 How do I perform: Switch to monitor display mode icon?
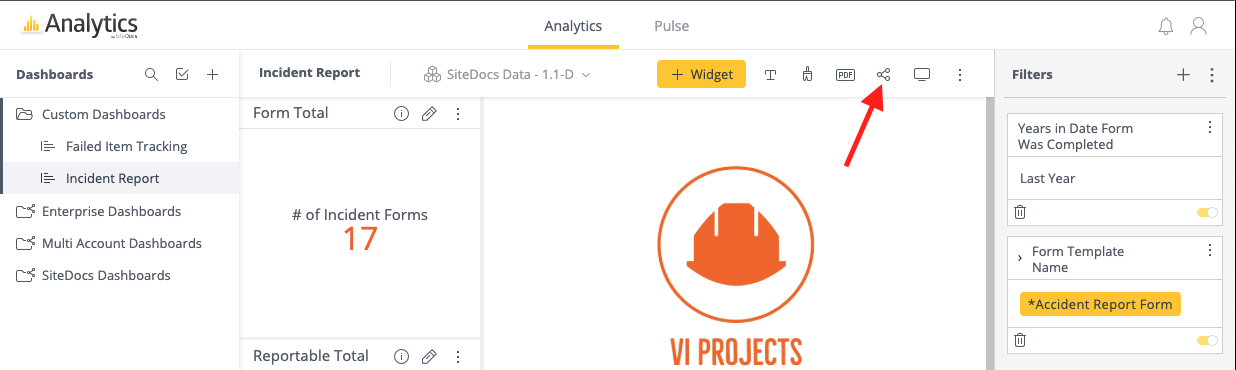pos(922,74)
